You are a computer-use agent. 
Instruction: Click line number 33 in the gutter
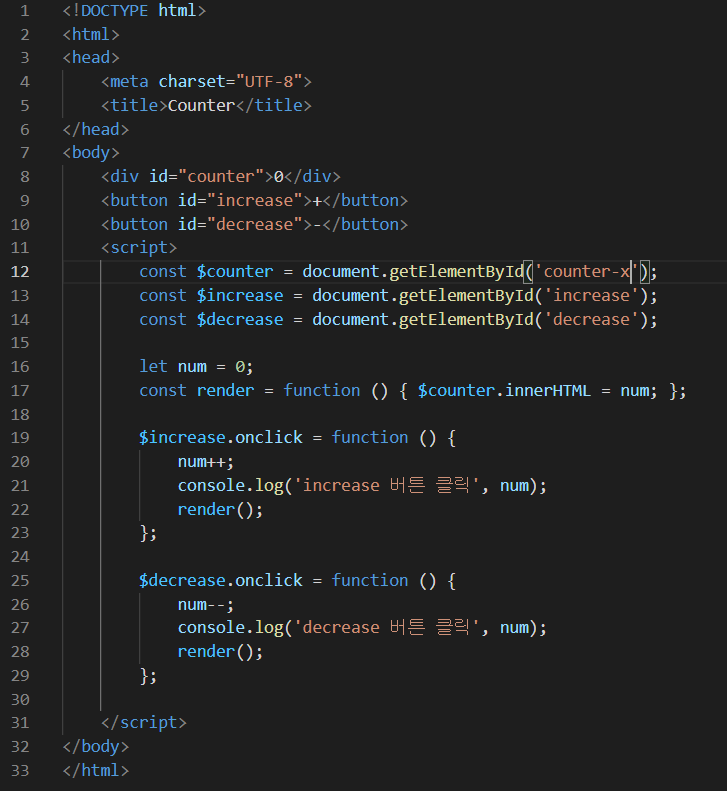coord(20,770)
